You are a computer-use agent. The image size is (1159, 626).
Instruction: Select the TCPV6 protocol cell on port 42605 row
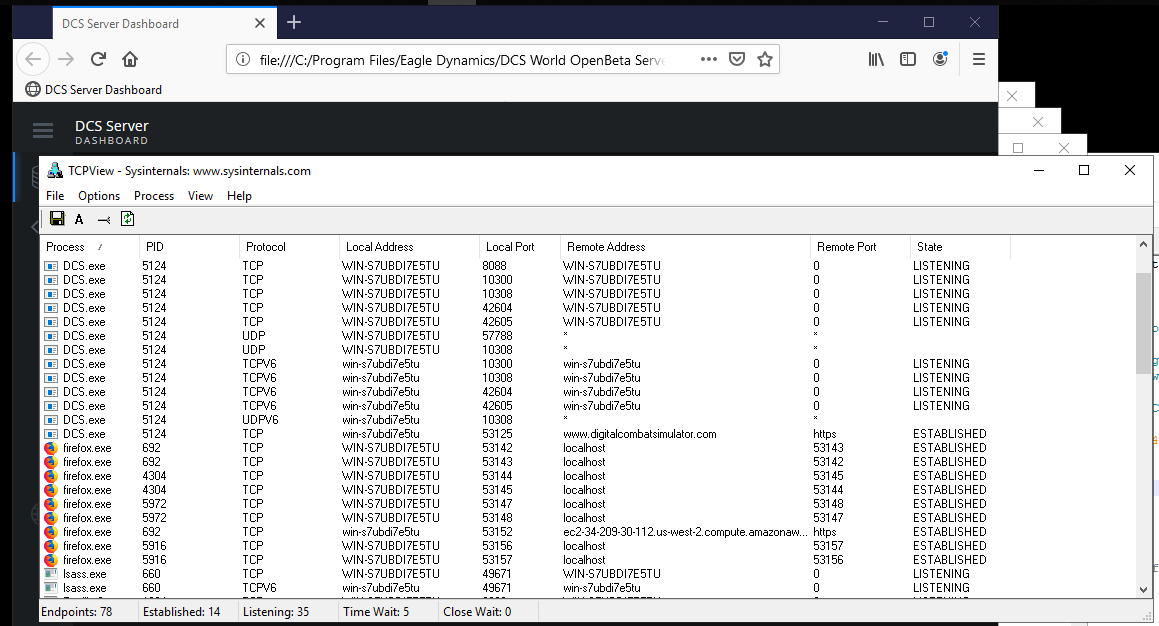pyautogui.click(x=259, y=406)
